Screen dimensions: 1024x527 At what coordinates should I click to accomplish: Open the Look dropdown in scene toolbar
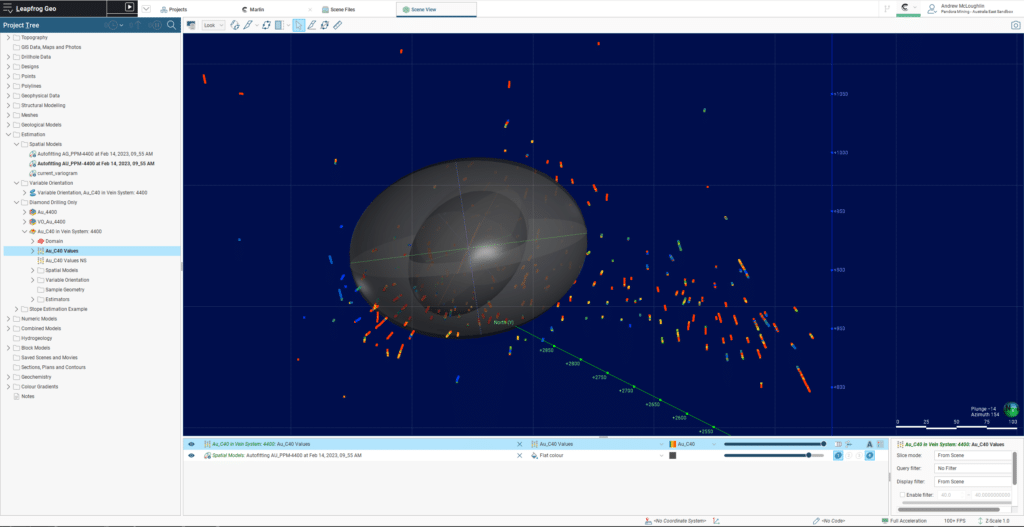pos(213,25)
